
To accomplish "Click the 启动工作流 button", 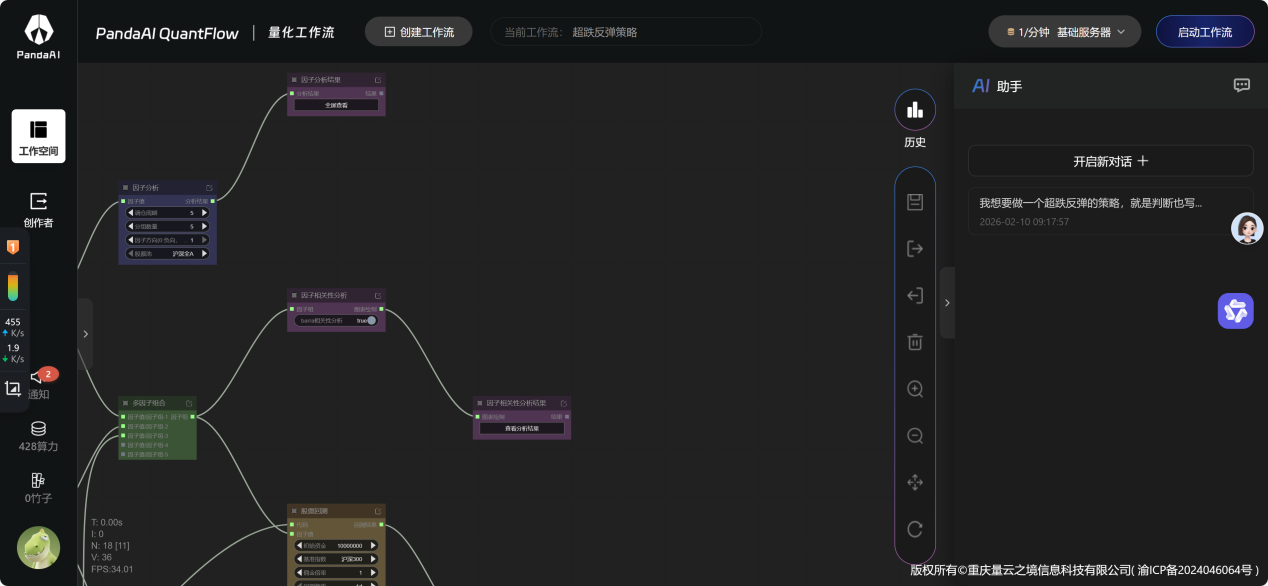I will (1205, 32).
